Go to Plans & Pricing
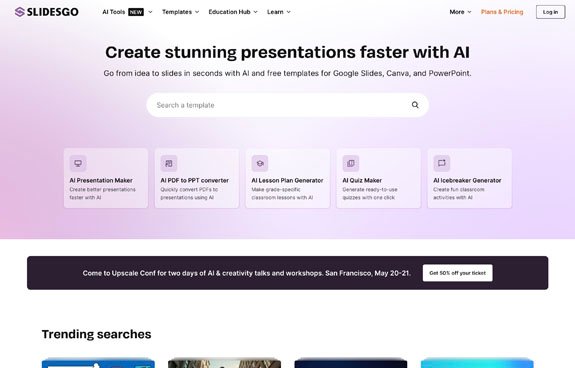 pos(502,12)
